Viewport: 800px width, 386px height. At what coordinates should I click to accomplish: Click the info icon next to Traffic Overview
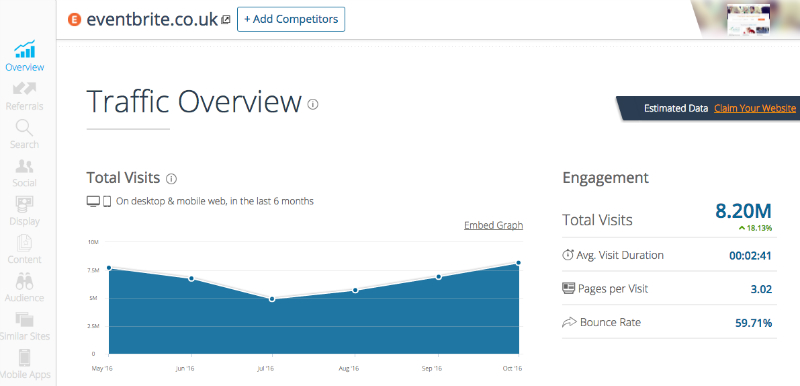click(x=313, y=105)
